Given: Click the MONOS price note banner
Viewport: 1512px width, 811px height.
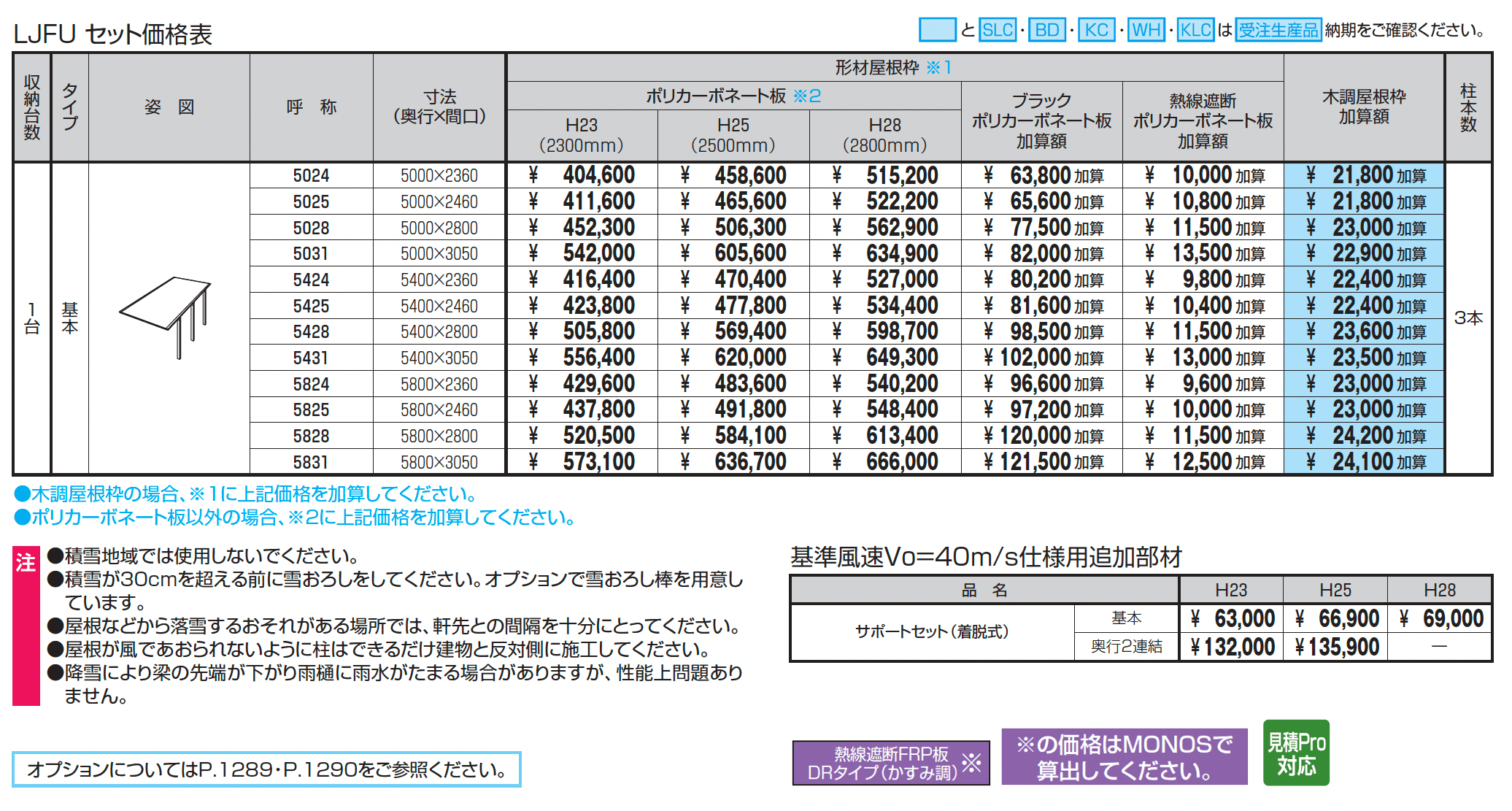Looking at the screenshot, I should tap(1125, 757).
